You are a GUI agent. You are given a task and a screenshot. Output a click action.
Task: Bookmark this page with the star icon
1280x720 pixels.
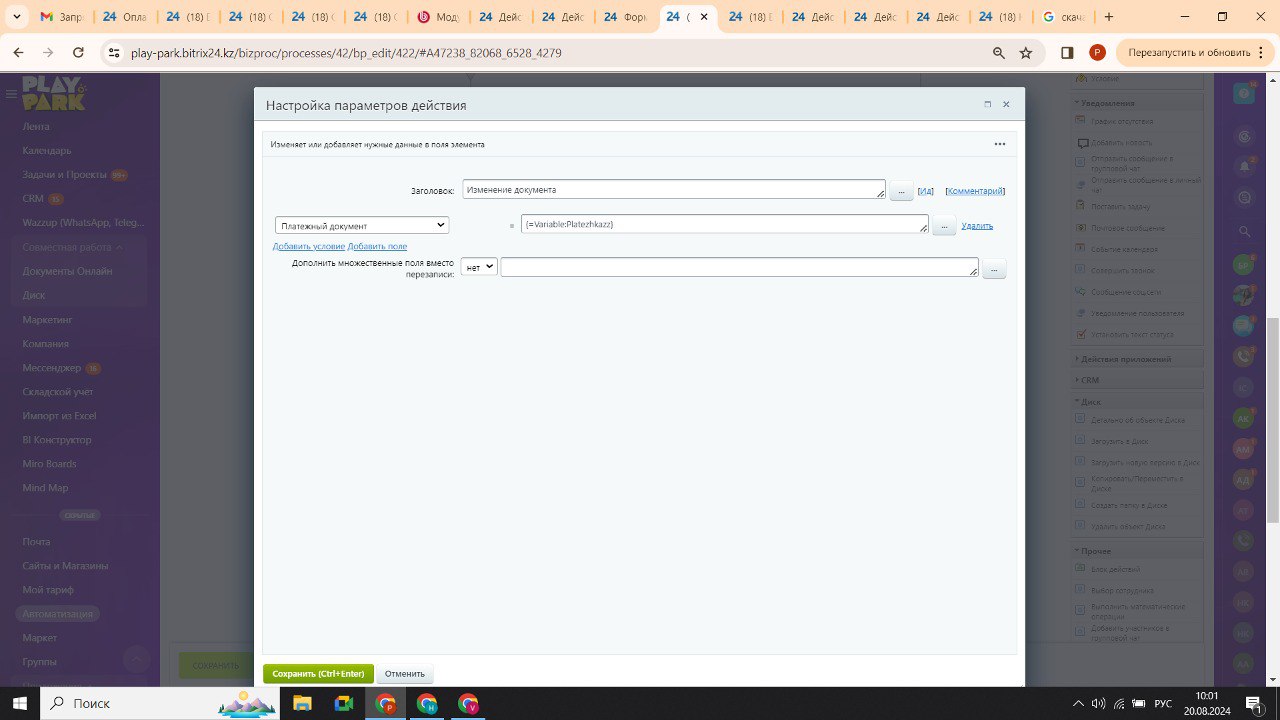[1025, 53]
